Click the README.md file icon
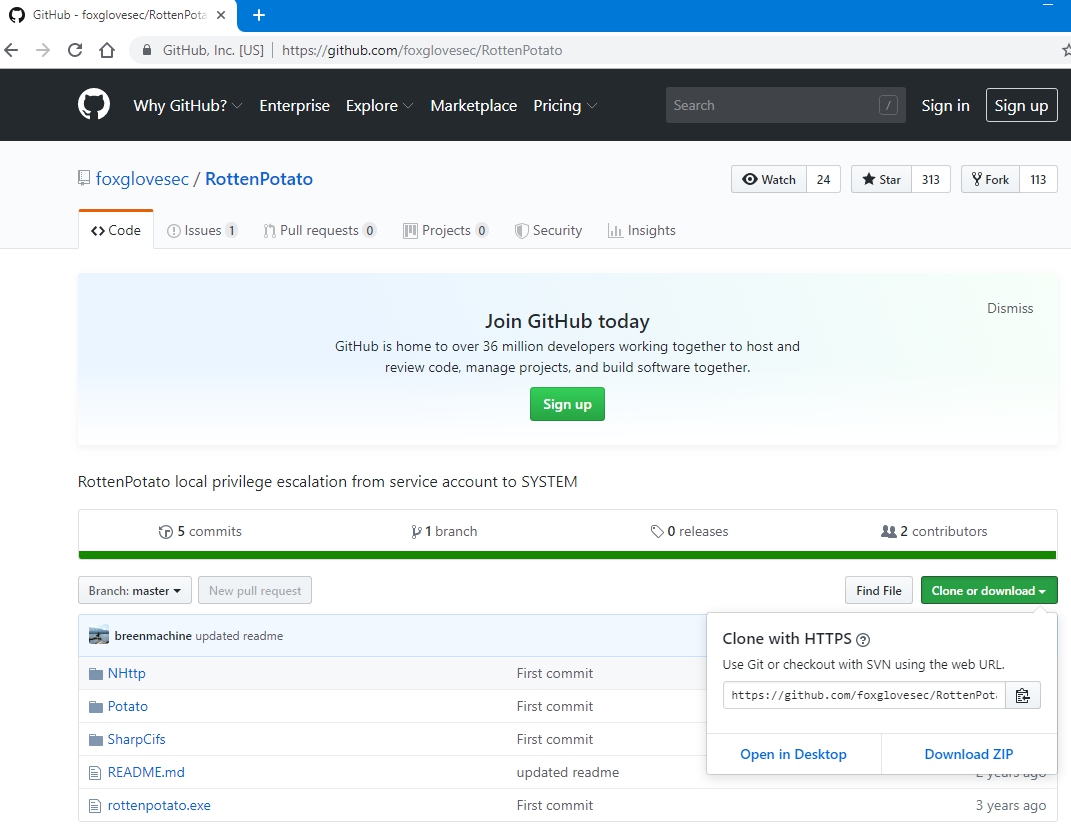This screenshot has height=825, width=1071. pos(95,773)
